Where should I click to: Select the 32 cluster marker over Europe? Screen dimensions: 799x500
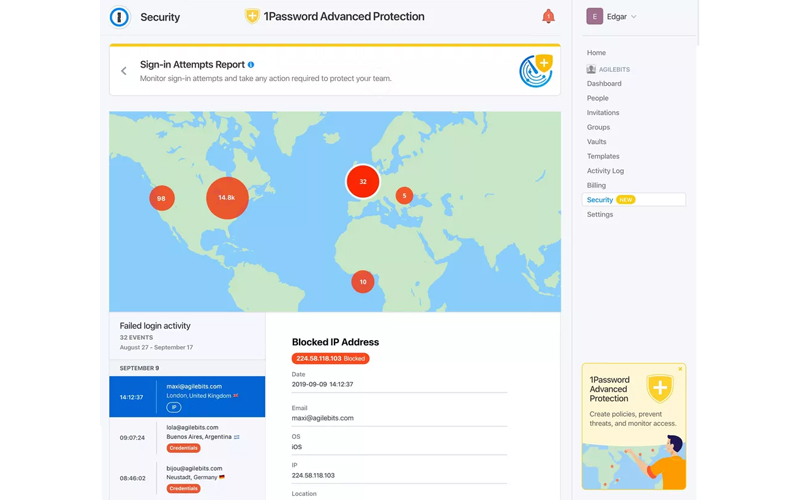pyautogui.click(x=362, y=182)
